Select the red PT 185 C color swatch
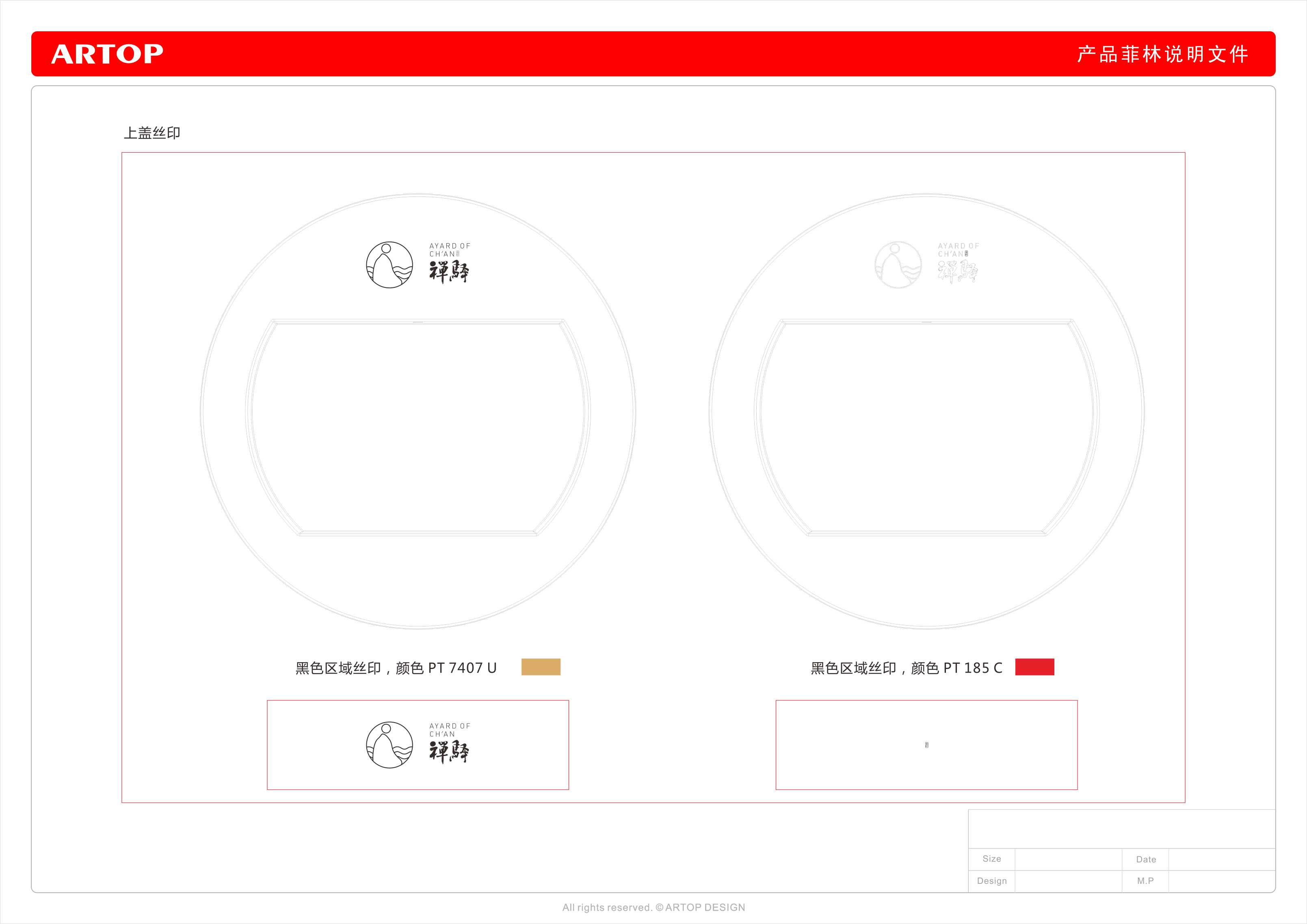This screenshot has height=924, width=1307. tap(1034, 667)
